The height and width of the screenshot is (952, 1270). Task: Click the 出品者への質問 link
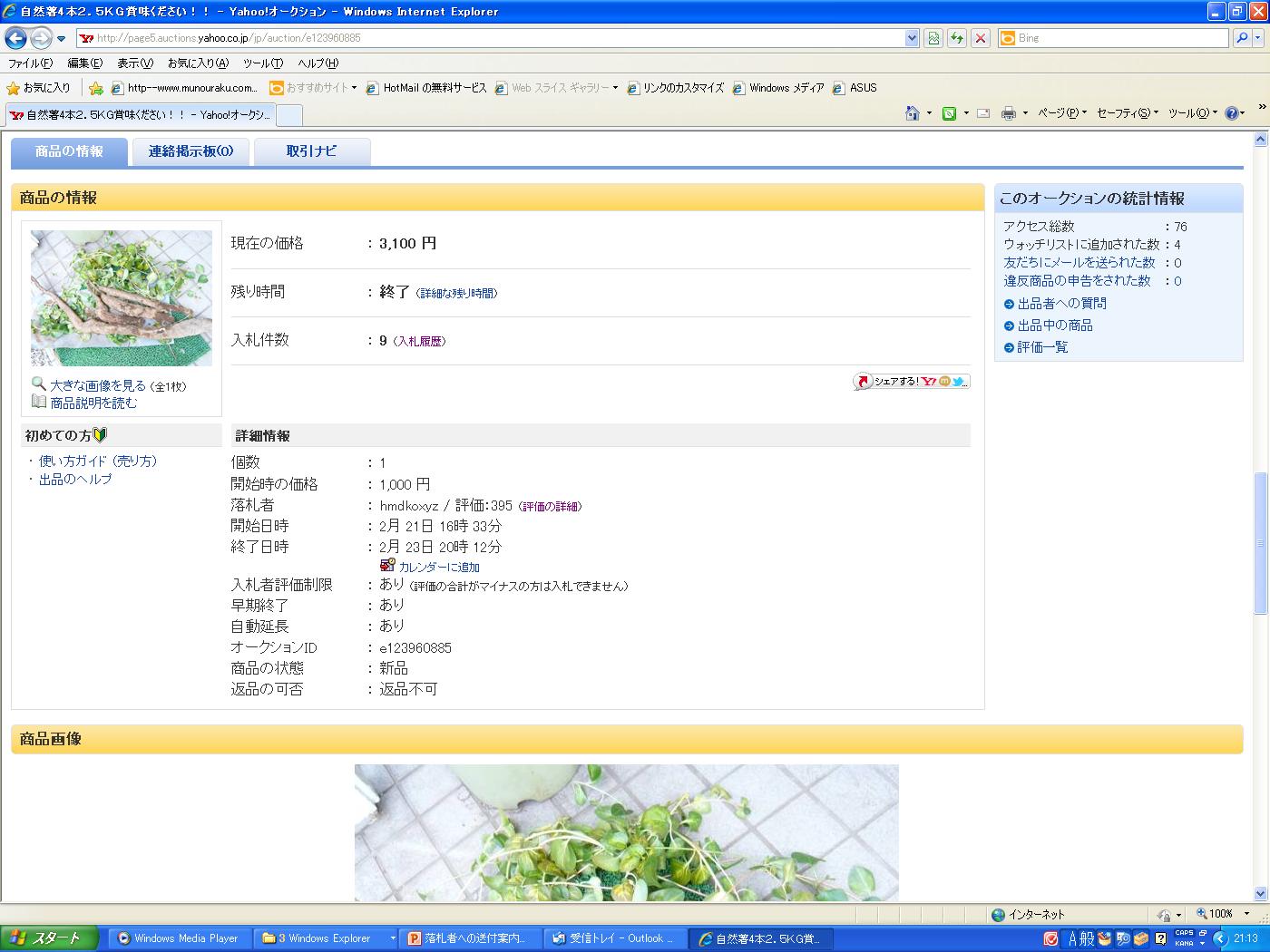1060,304
